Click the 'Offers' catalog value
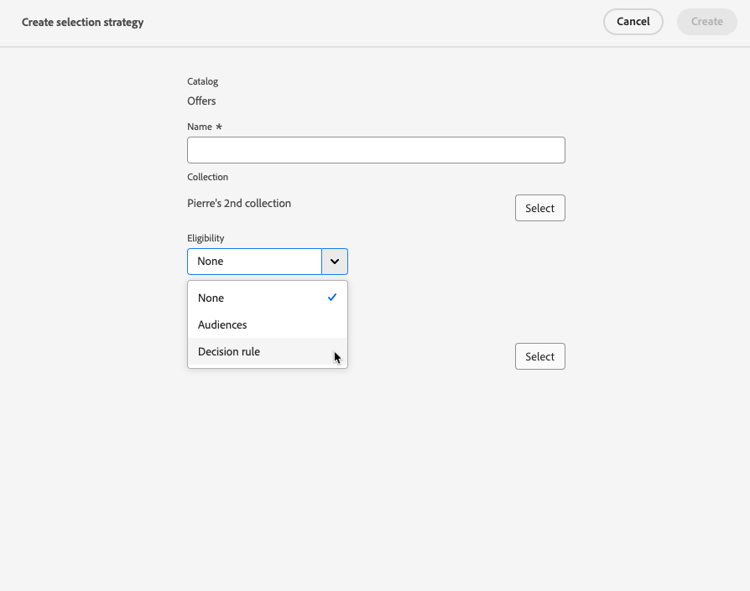This screenshot has height=591, width=750. click(201, 101)
